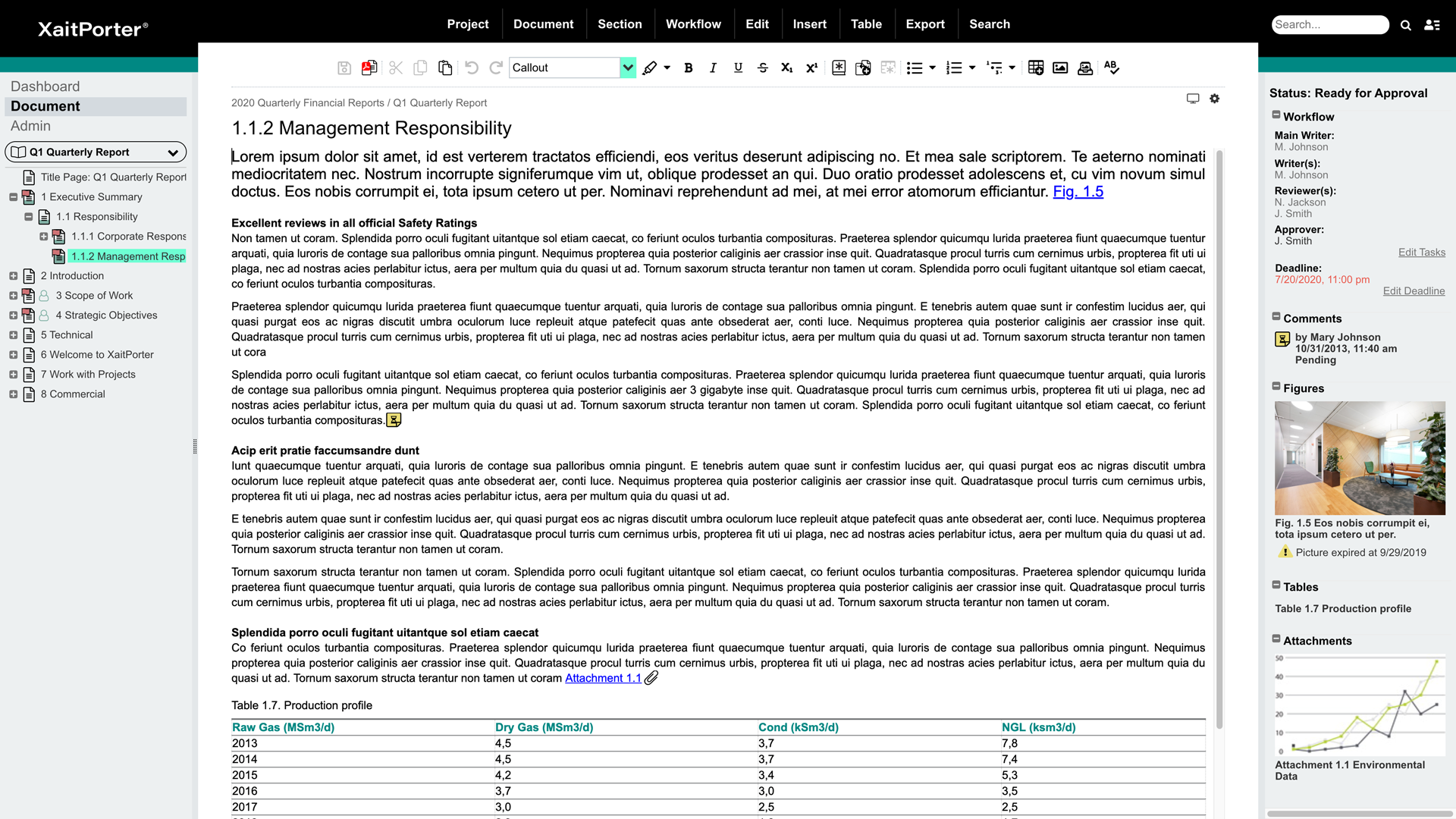This screenshot has height=819, width=1456.
Task: Expand the 2 Introduction section
Action: 12,275
